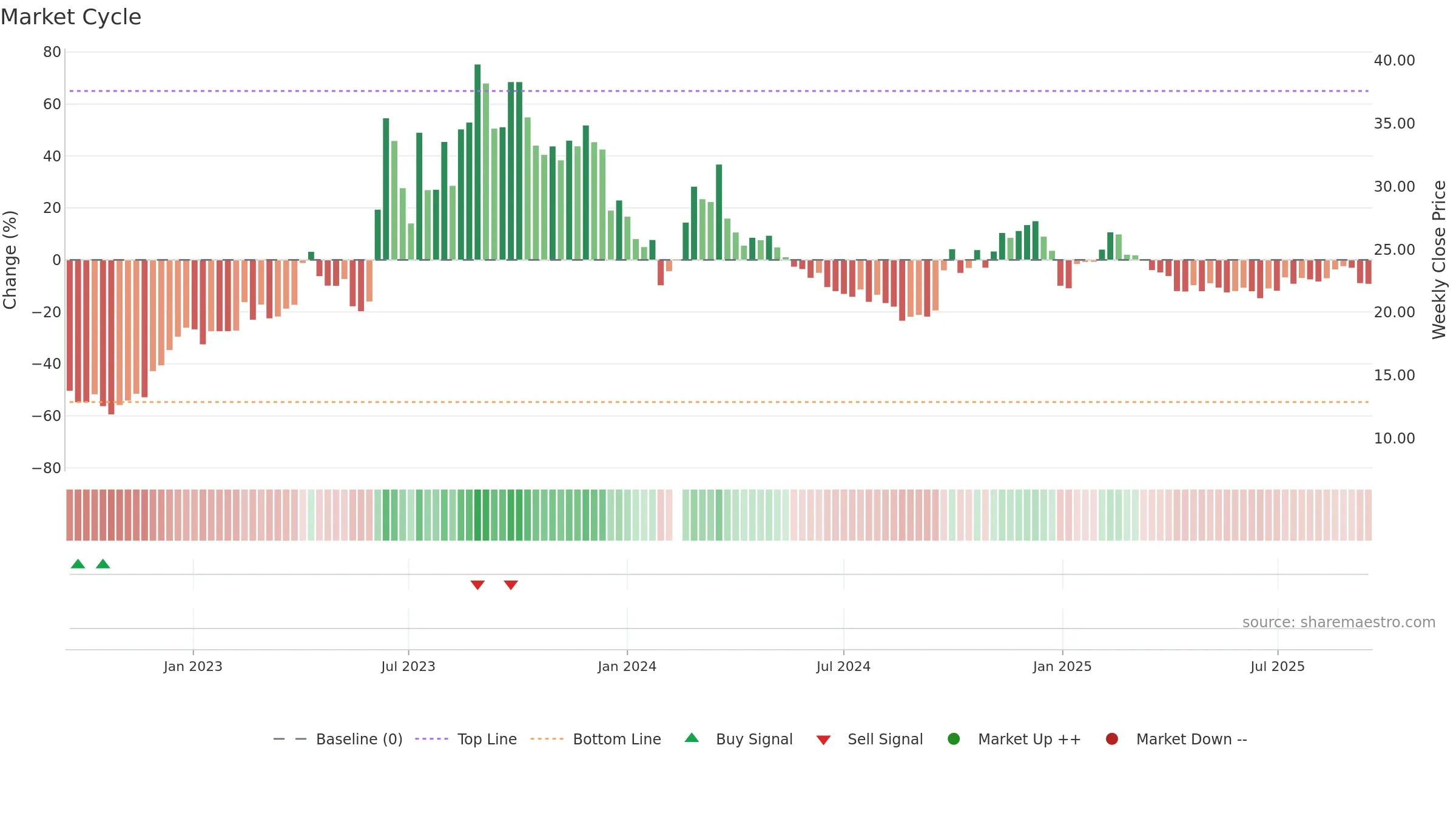This screenshot has height=819, width=1456.
Task: Click the 80 tick on the left axis
Action: point(52,52)
